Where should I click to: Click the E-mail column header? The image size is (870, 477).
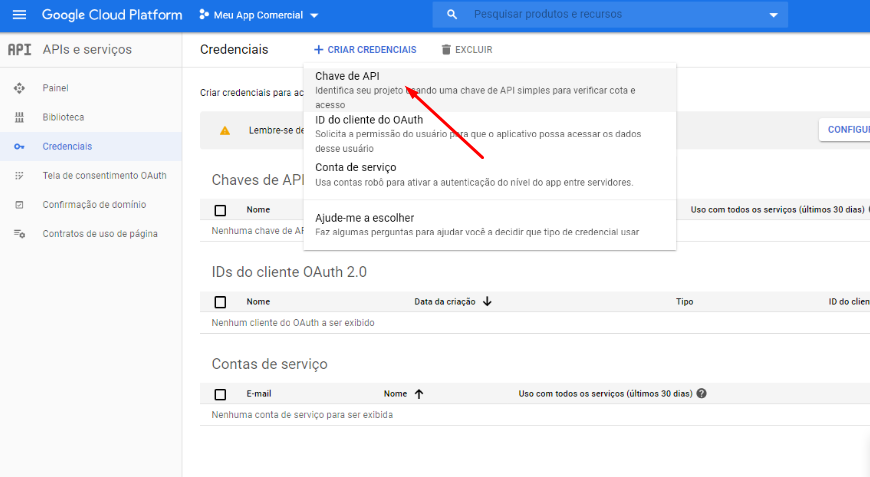[x=259, y=394]
